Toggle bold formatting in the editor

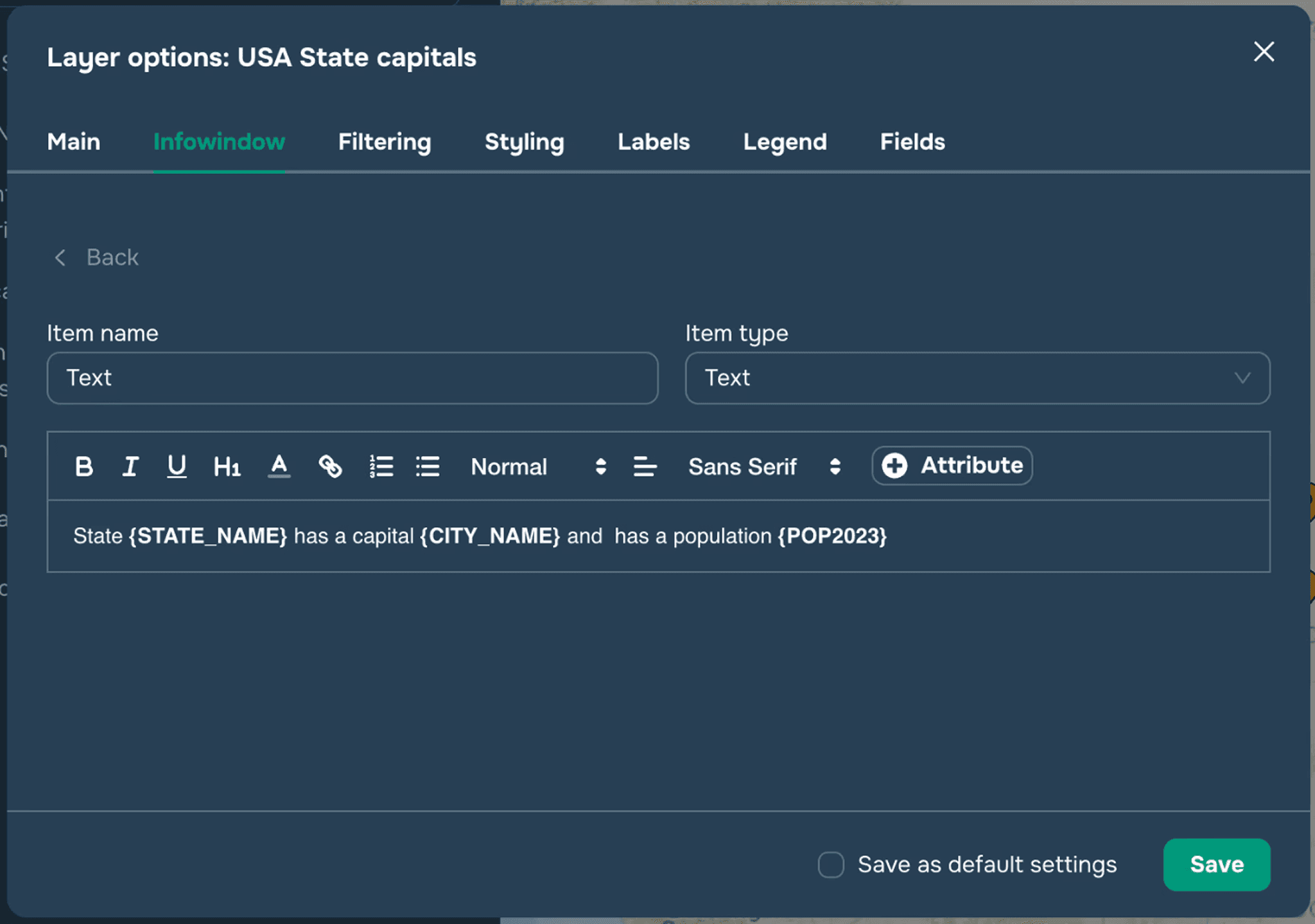tap(83, 466)
